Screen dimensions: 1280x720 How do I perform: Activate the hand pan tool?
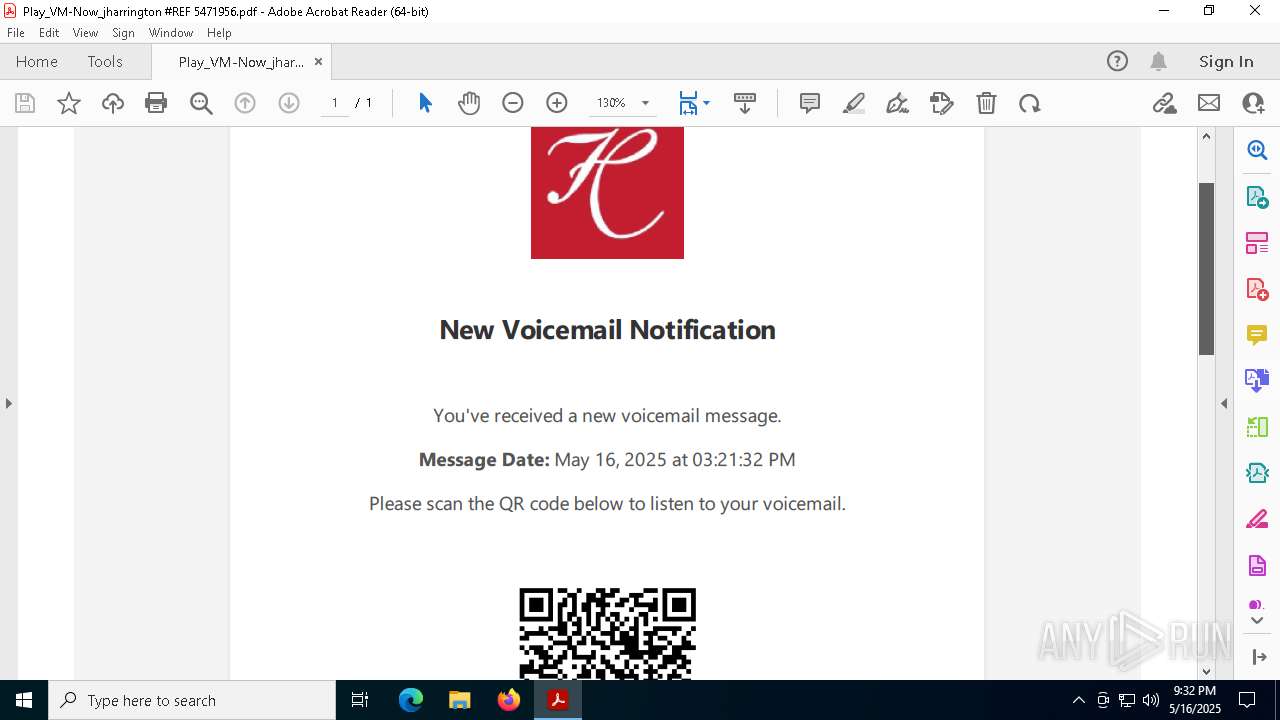click(469, 103)
